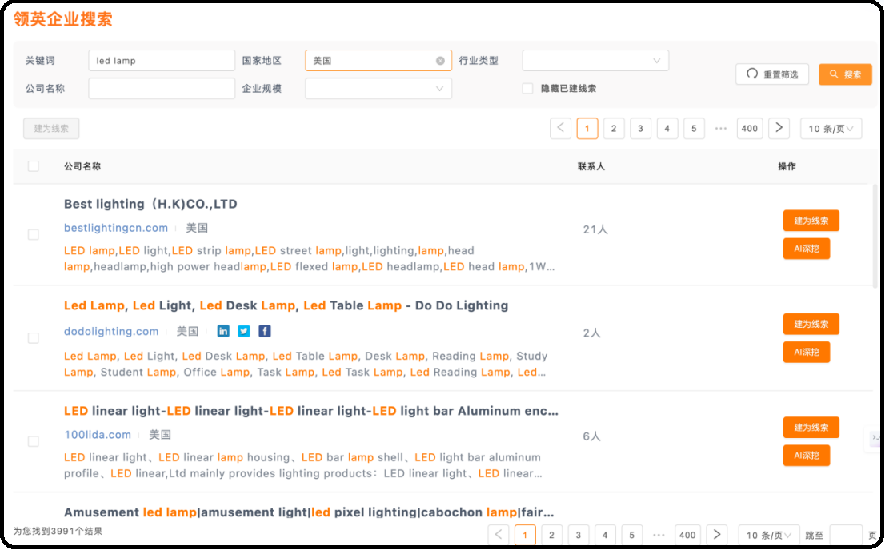Screen dimensions: 885x551
Task: Select page 2 in top pagination
Action: tap(614, 129)
